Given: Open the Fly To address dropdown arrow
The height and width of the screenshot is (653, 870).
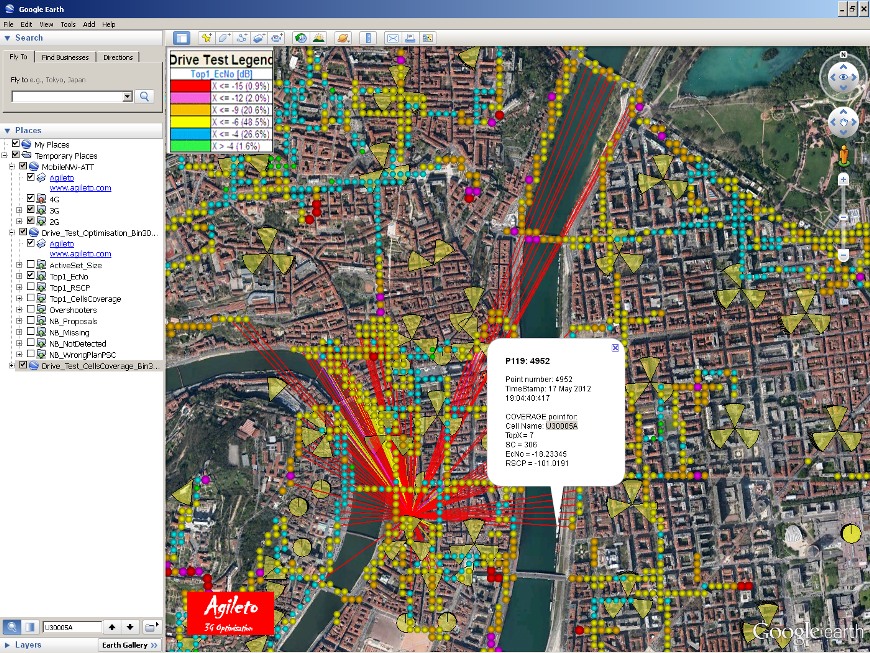Looking at the screenshot, I should [127, 97].
